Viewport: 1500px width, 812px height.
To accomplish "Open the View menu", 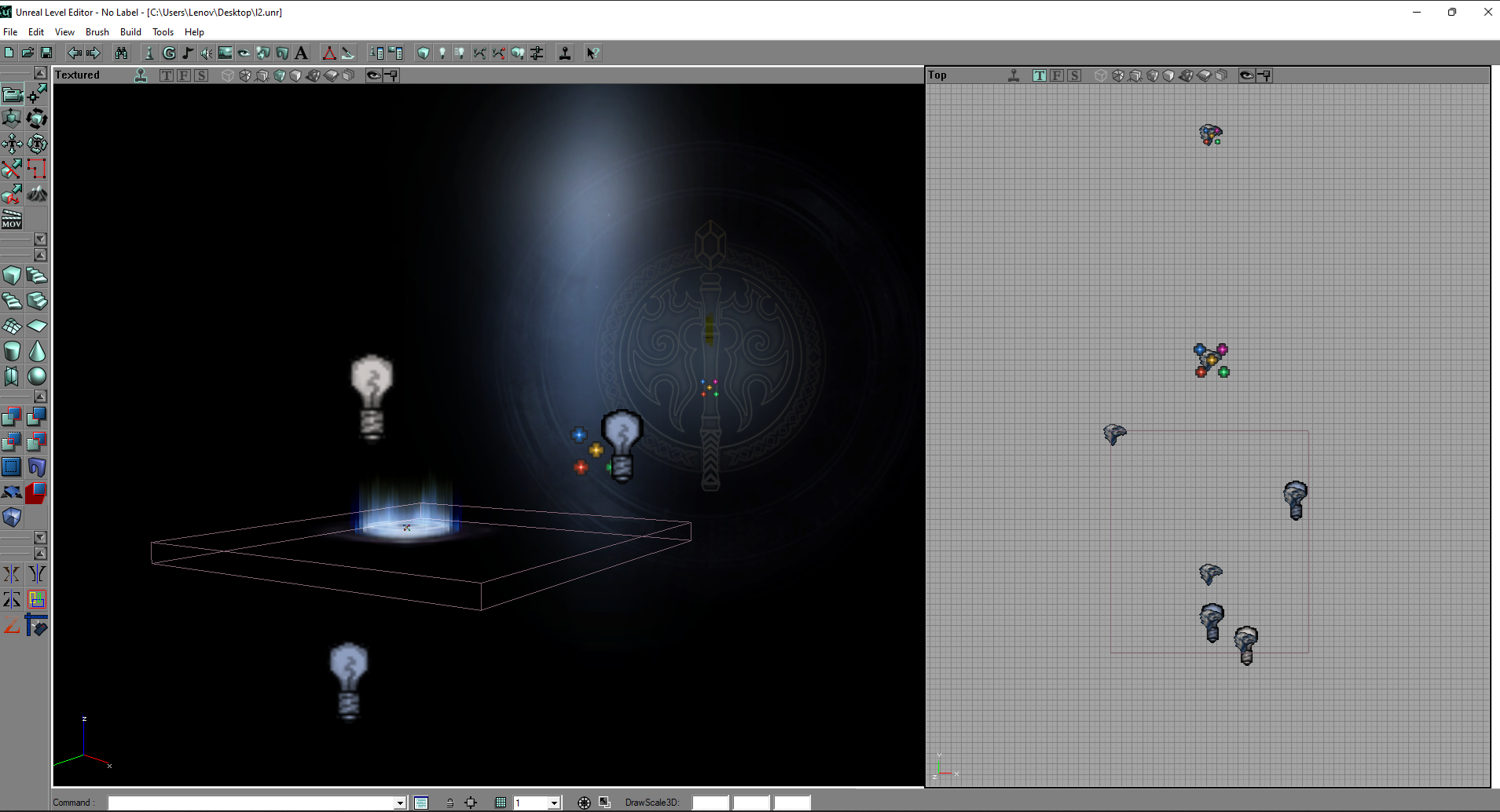I will (x=64, y=32).
